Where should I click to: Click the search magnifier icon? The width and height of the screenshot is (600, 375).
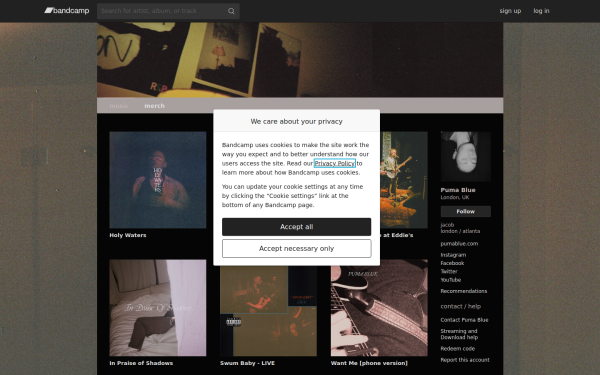pyautogui.click(x=231, y=11)
